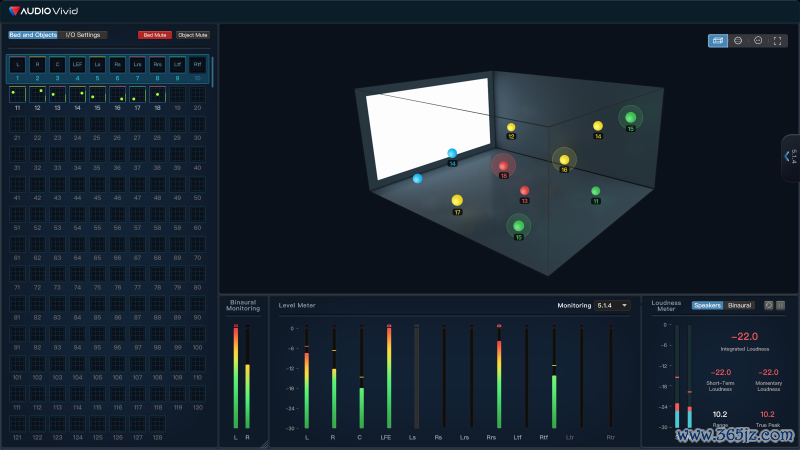
Task: Toggle Object Mute
Action: pyautogui.click(x=192, y=35)
